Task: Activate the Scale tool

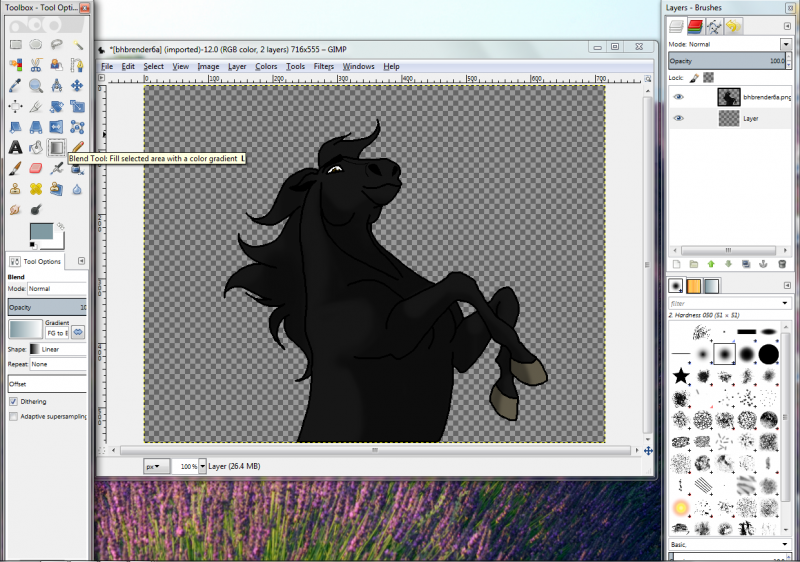Action: pos(78,106)
